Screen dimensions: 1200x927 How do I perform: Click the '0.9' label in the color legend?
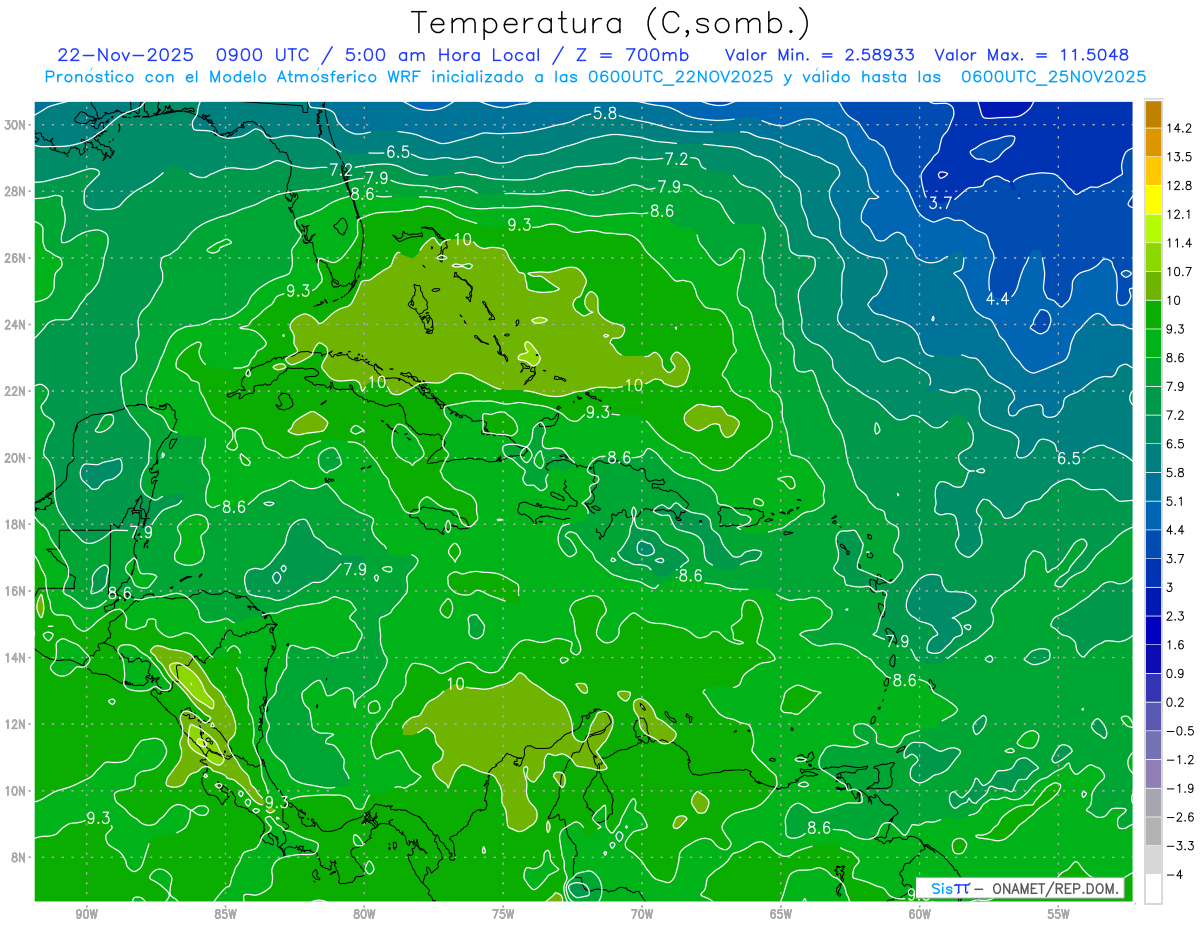1175,673
